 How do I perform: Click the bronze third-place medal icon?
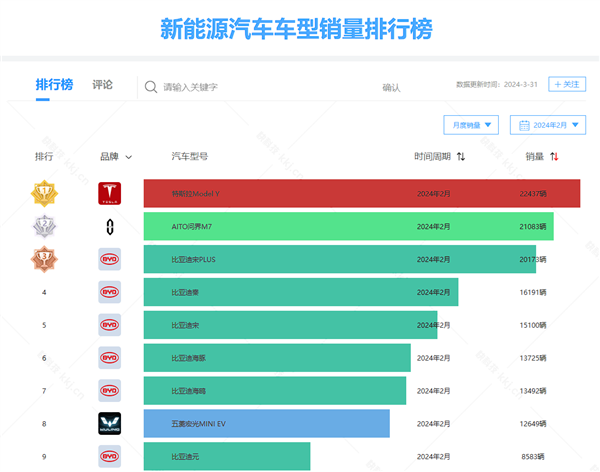43,260
